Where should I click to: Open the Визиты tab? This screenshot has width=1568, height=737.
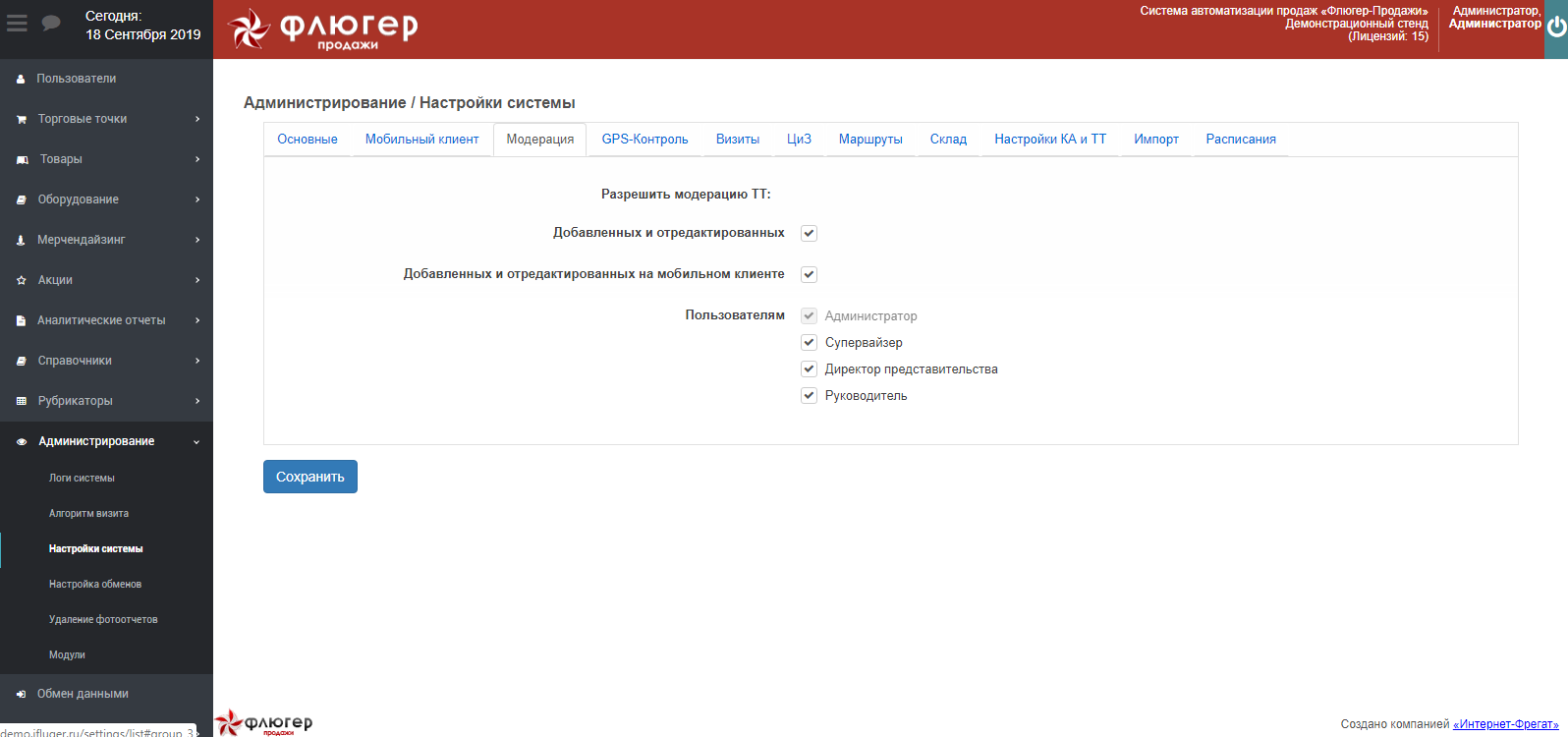coord(738,140)
